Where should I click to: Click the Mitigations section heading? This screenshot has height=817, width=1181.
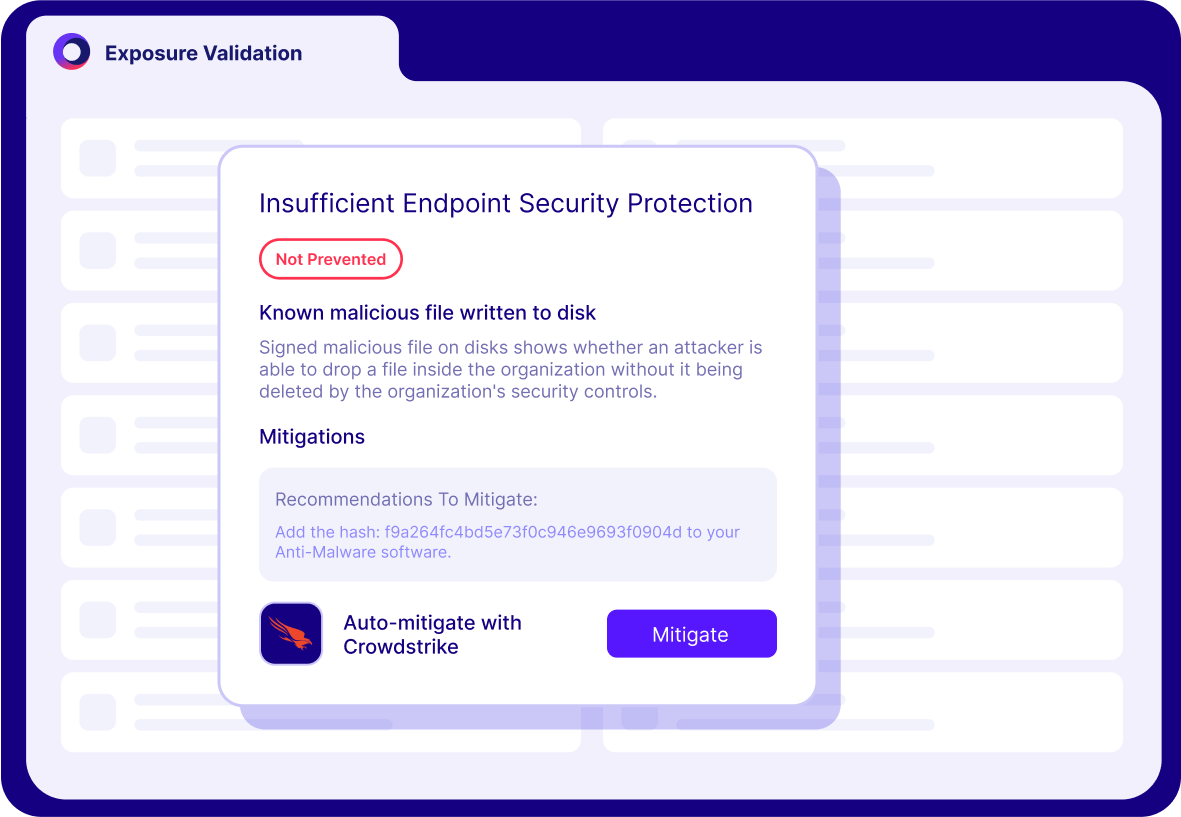(x=312, y=437)
